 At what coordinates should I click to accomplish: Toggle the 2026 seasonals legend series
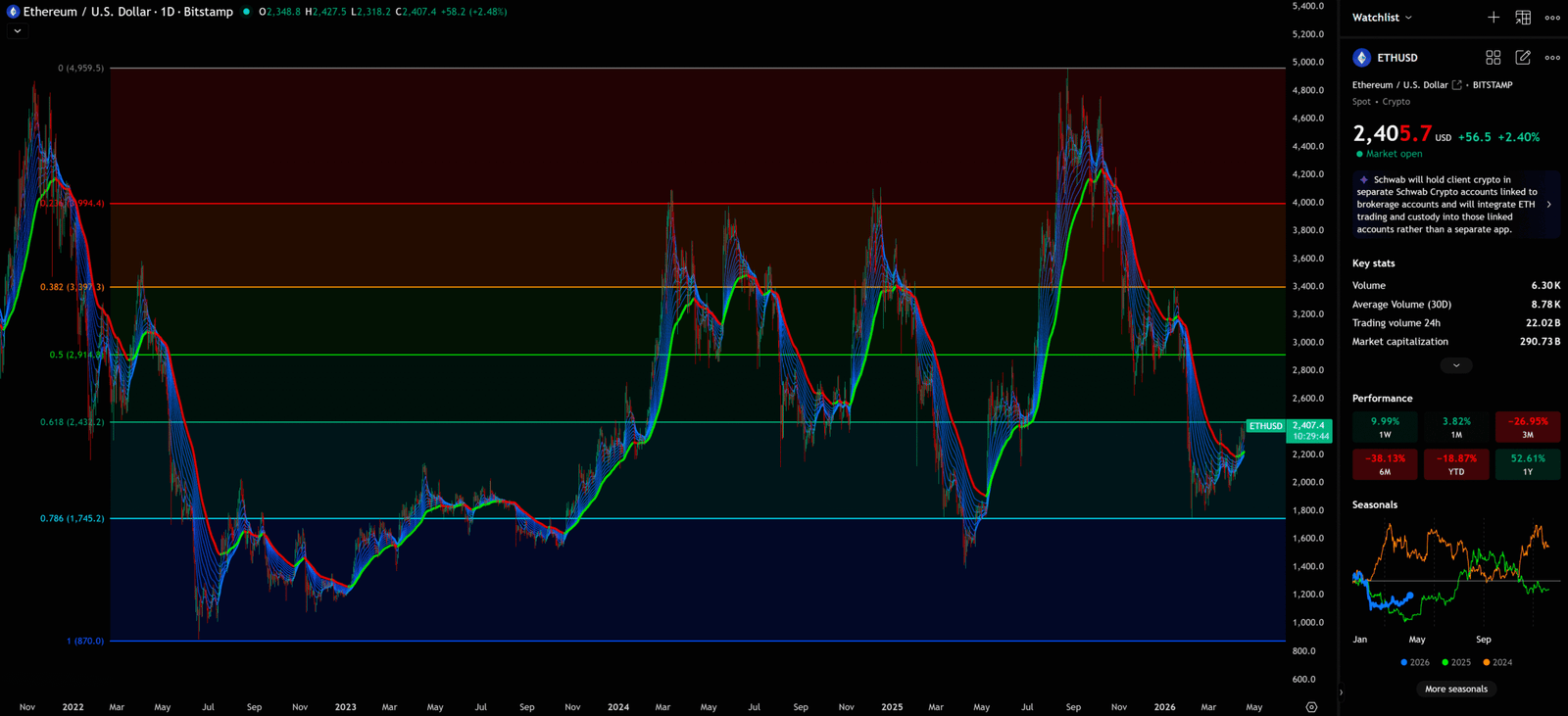point(1414,662)
